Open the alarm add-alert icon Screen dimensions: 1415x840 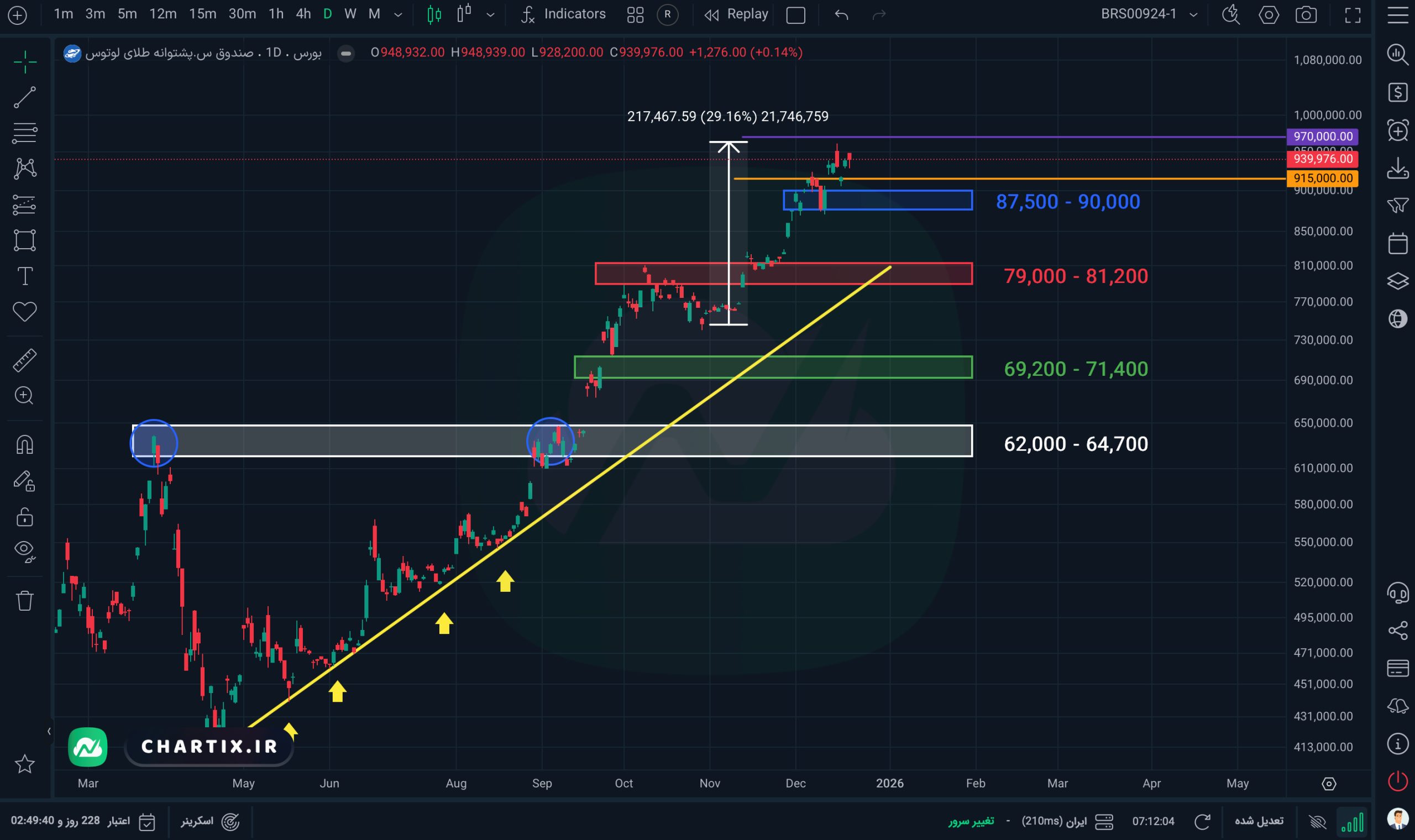[x=1397, y=131]
